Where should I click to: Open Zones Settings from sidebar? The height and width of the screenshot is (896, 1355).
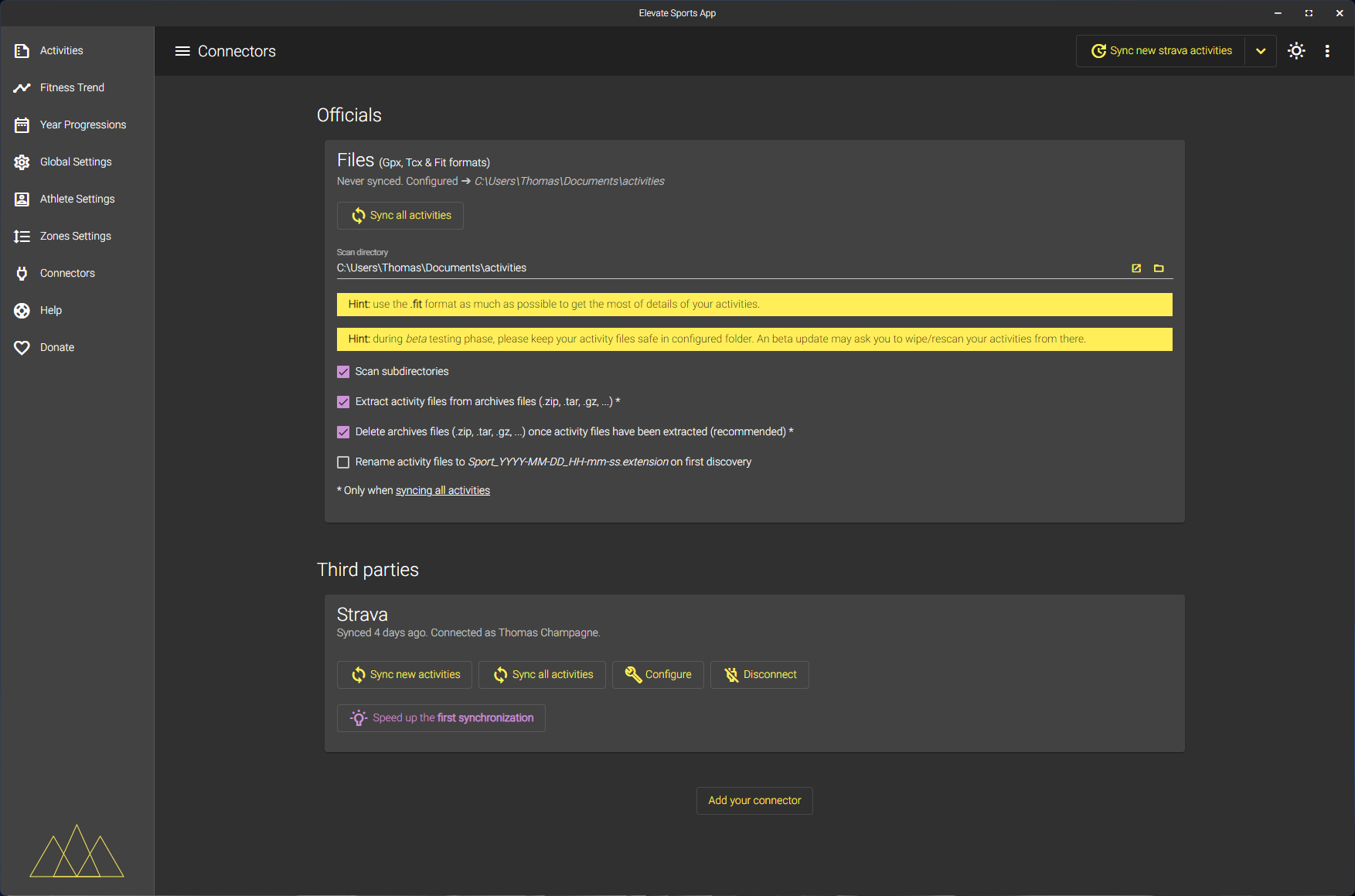76,237
